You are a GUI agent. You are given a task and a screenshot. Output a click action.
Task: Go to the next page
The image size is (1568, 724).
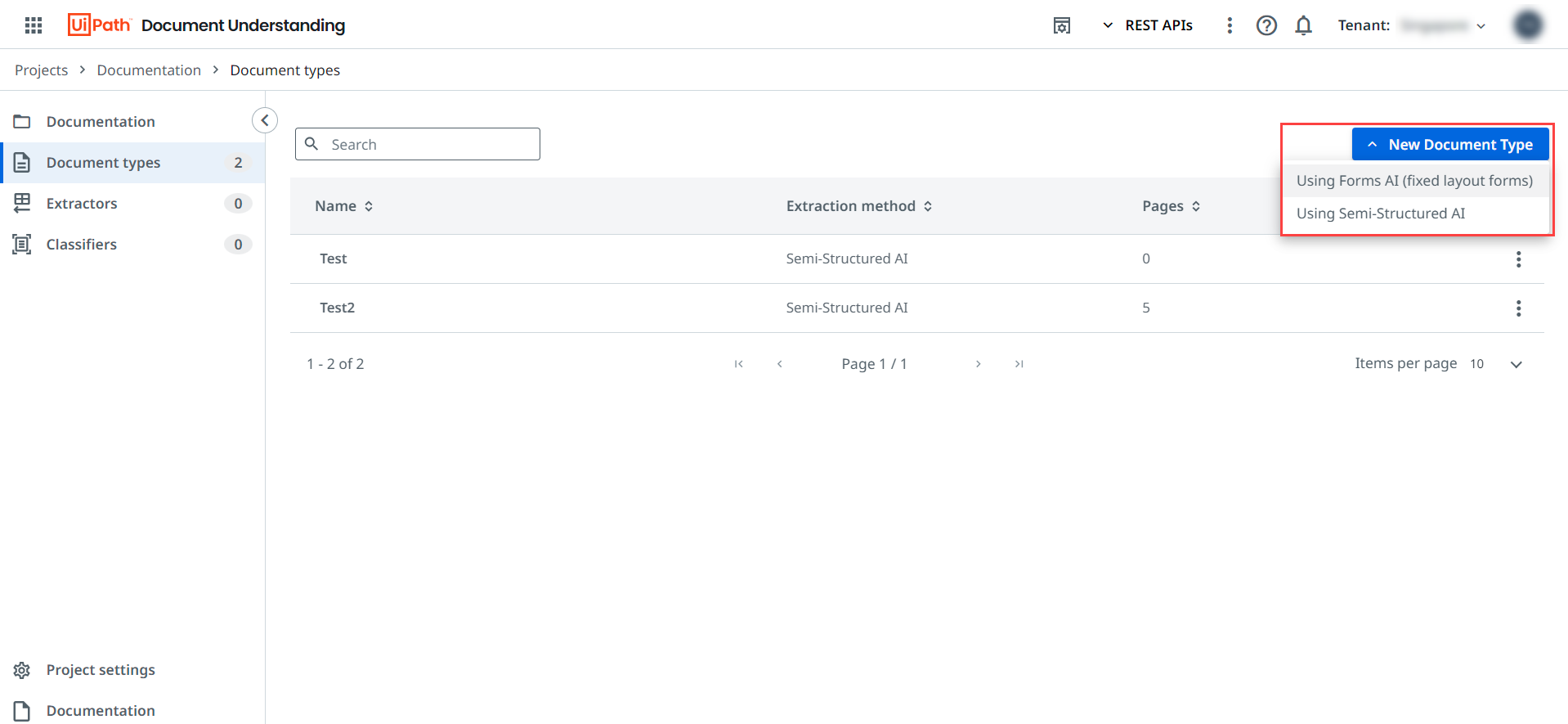tap(978, 364)
